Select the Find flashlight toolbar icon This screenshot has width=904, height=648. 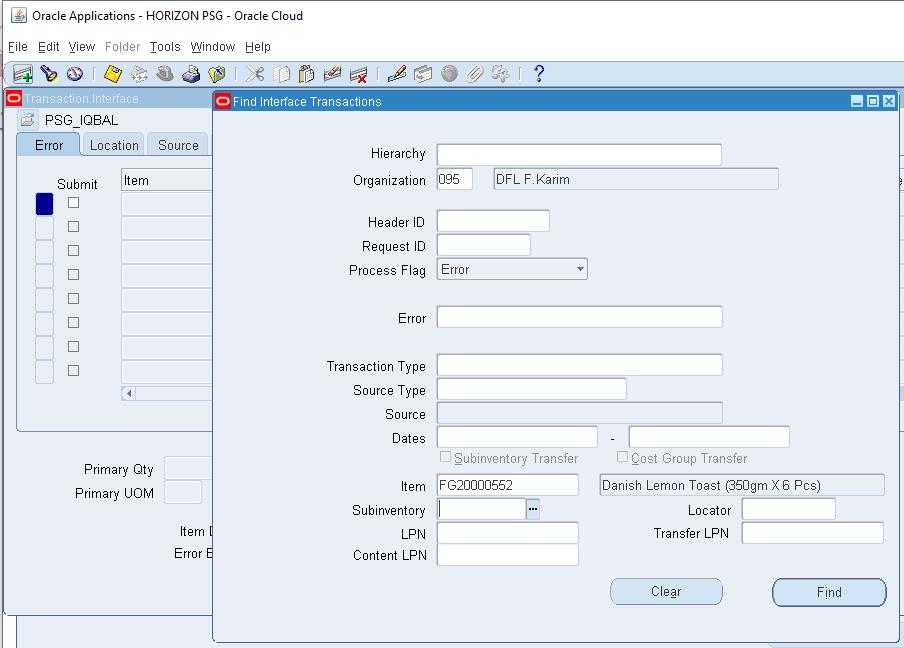click(x=47, y=73)
